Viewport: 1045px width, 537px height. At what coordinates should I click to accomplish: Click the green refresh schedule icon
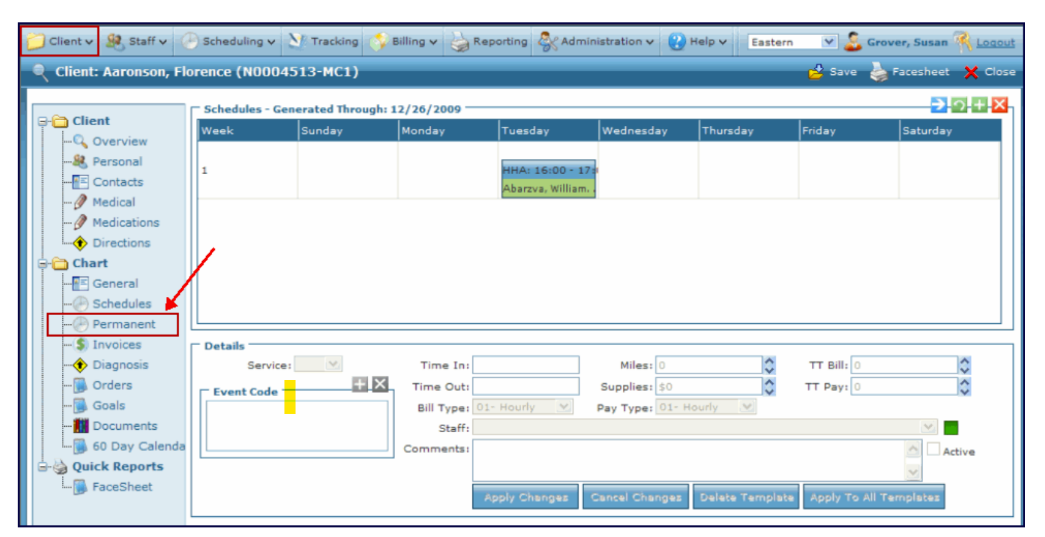[x=959, y=106]
